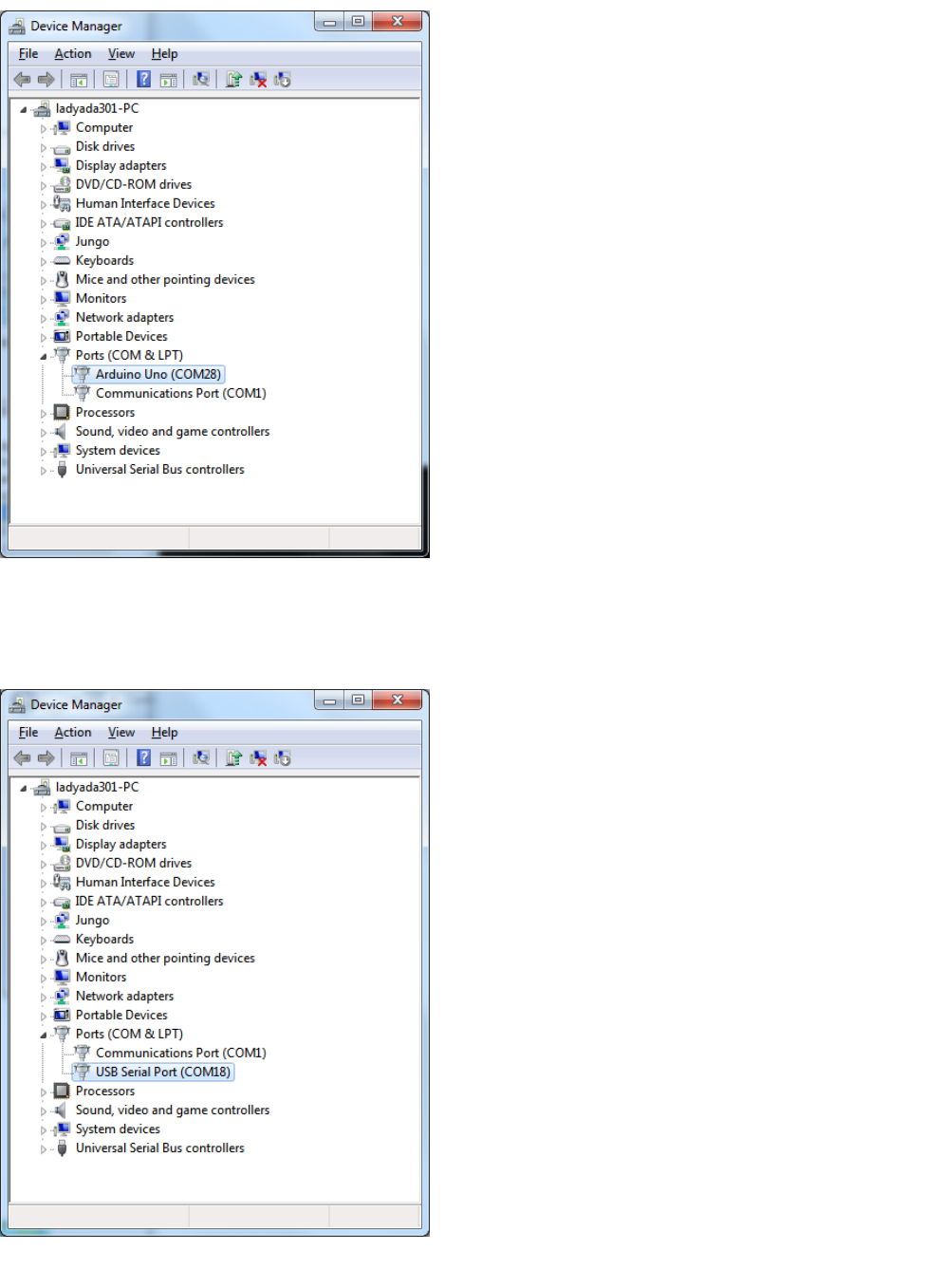This screenshot has height=1288, width=945.
Task: Click System devices icon in USB Serial Port window
Action: 62,1129
